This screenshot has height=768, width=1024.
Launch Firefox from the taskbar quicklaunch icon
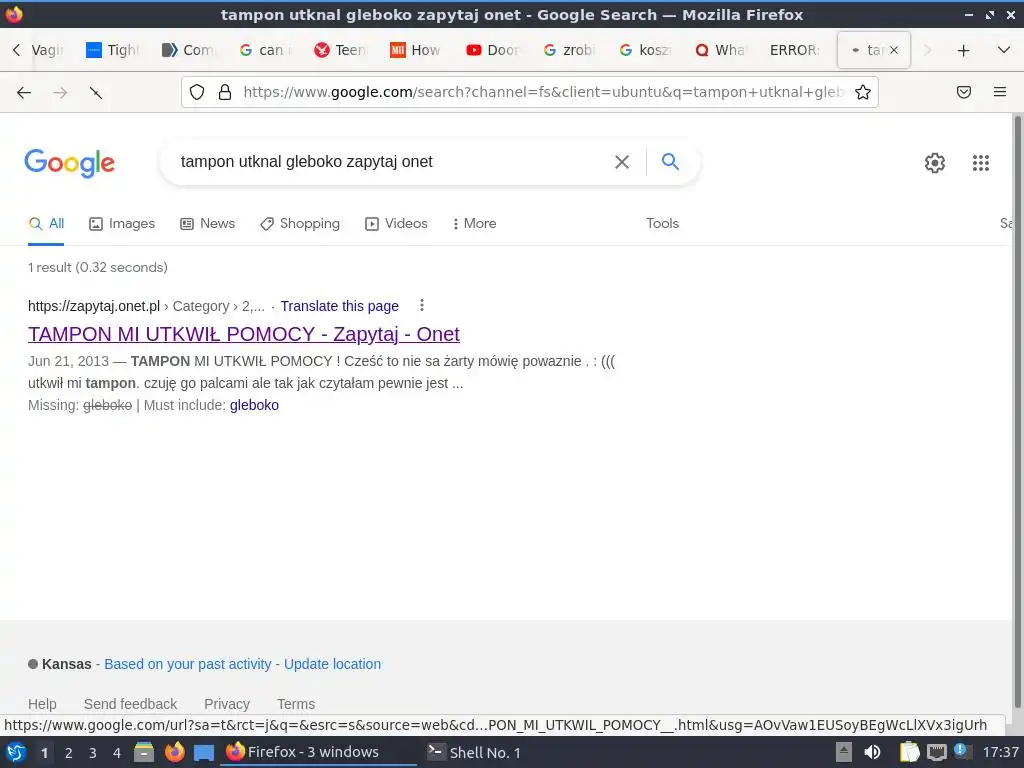pyautogui.click(x=174, y=752)
